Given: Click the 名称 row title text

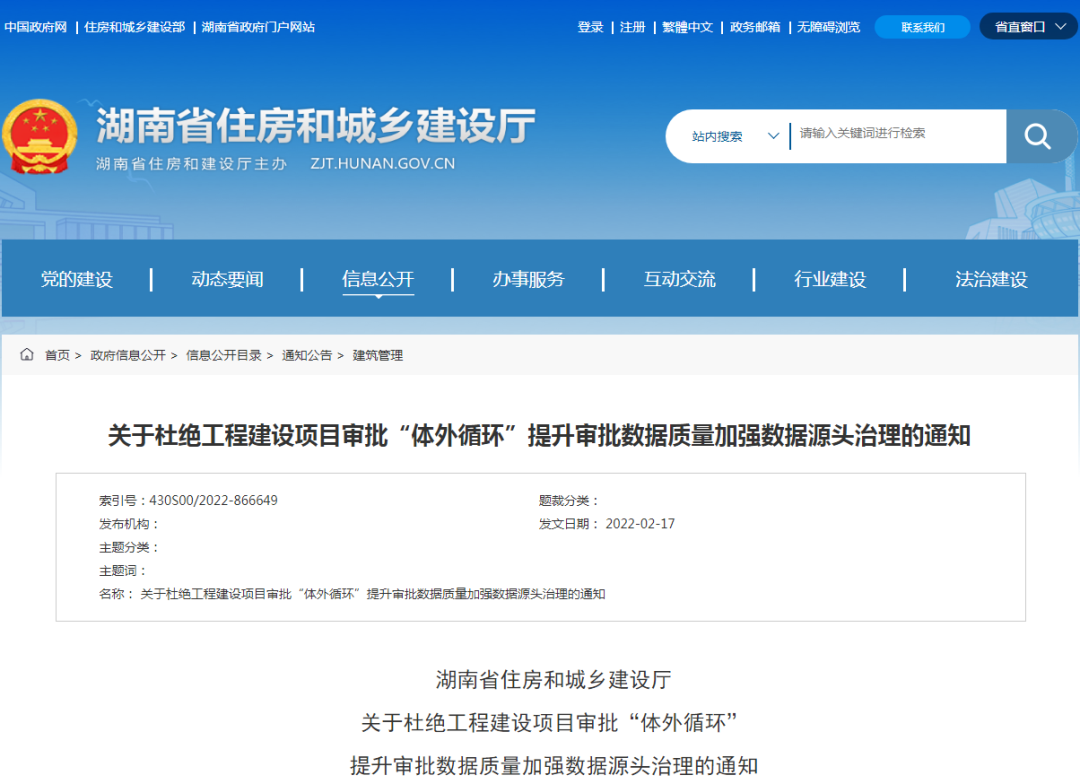Looking at the screenshot, I should pos(373,594).
